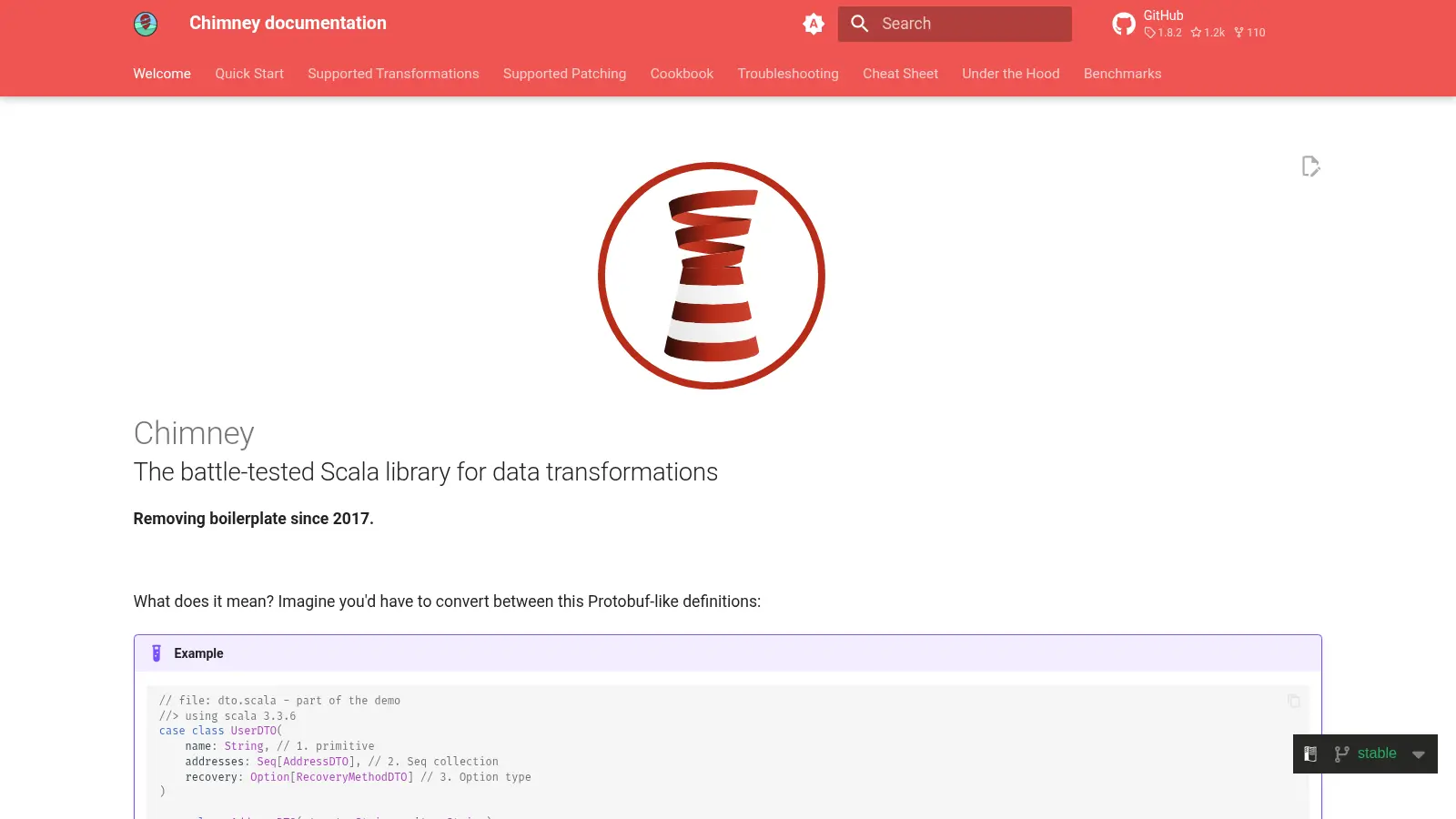Viewport: 1456px width, 819px height.
Task: Click the 'recovery: Option[RecoveryMethodDTO]' code line
Action: (x=359, y=777)
